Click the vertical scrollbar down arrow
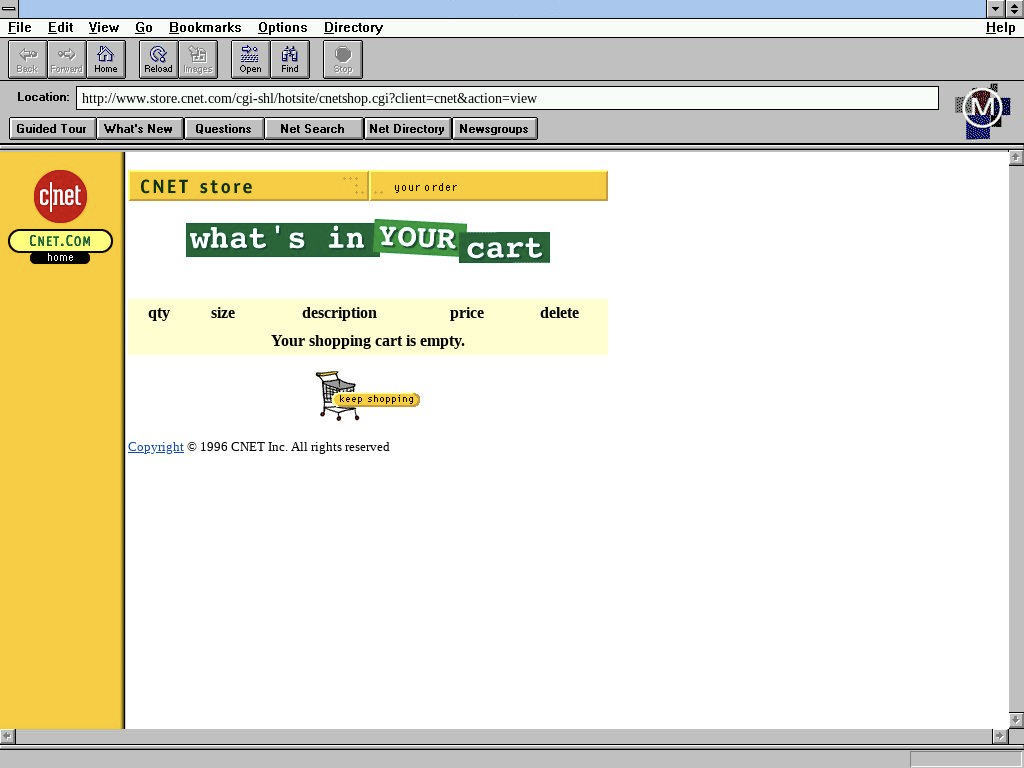The width and height of the screenshot is (1024, 768). pos(1016,720)
